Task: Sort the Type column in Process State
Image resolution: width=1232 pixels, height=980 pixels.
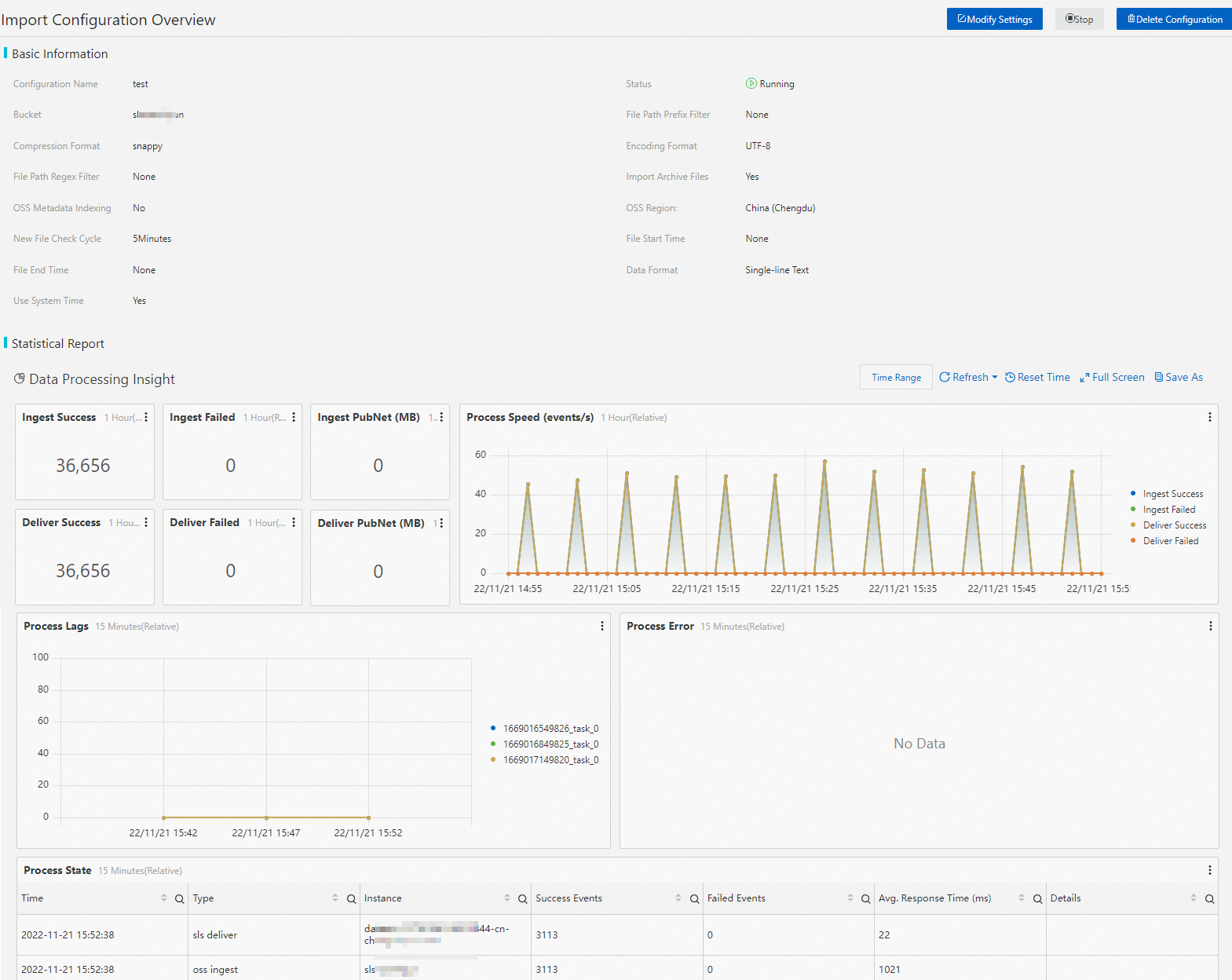Action: click(335, 898)
